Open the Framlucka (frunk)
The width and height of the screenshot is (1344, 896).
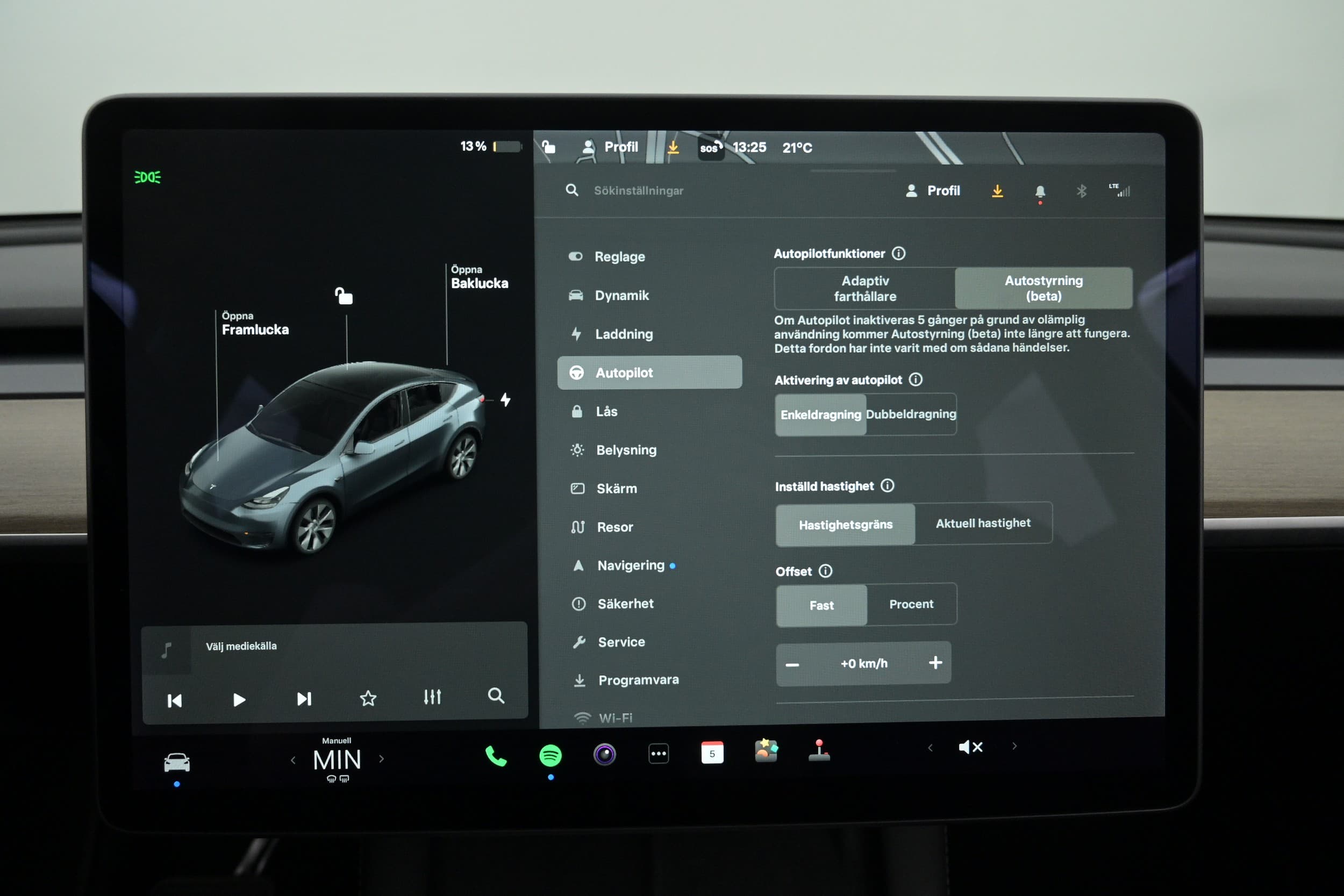255,324
